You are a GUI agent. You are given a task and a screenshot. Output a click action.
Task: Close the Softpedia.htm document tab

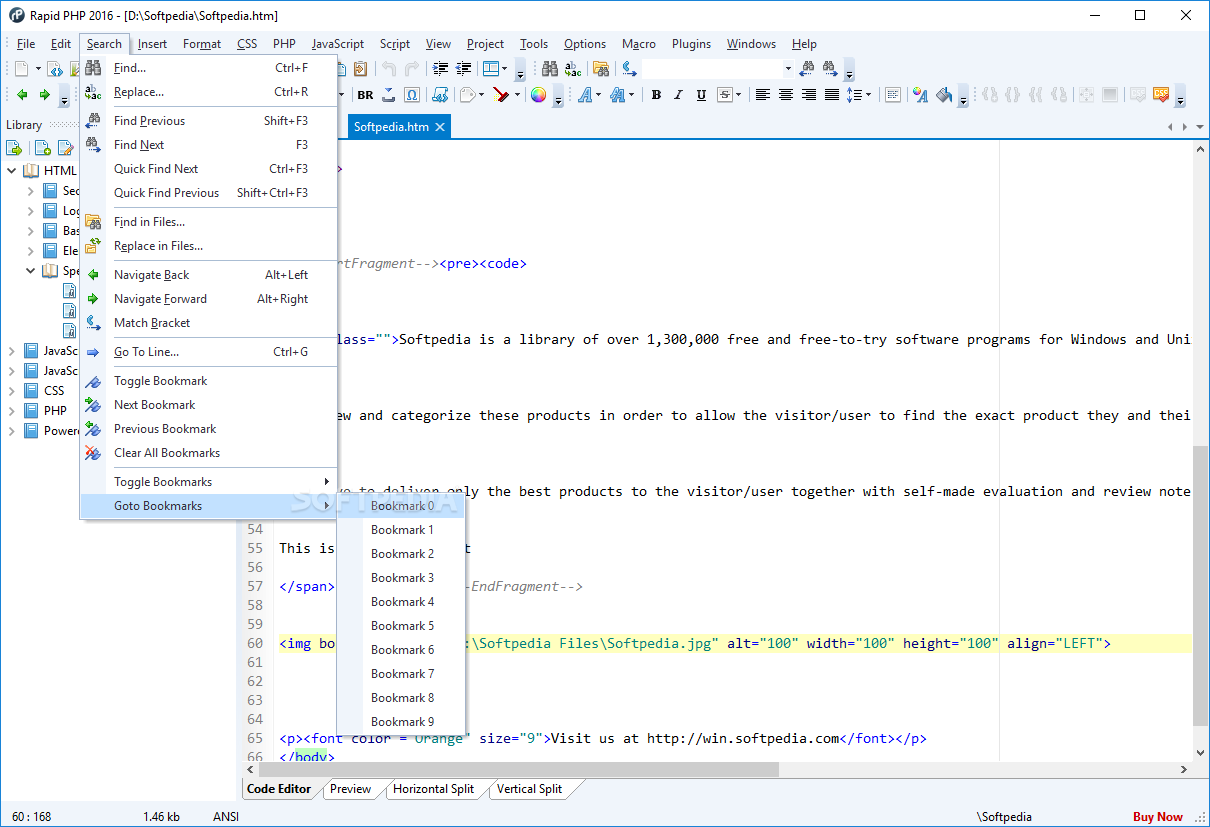pyautogui.click(x=440, y=128)
